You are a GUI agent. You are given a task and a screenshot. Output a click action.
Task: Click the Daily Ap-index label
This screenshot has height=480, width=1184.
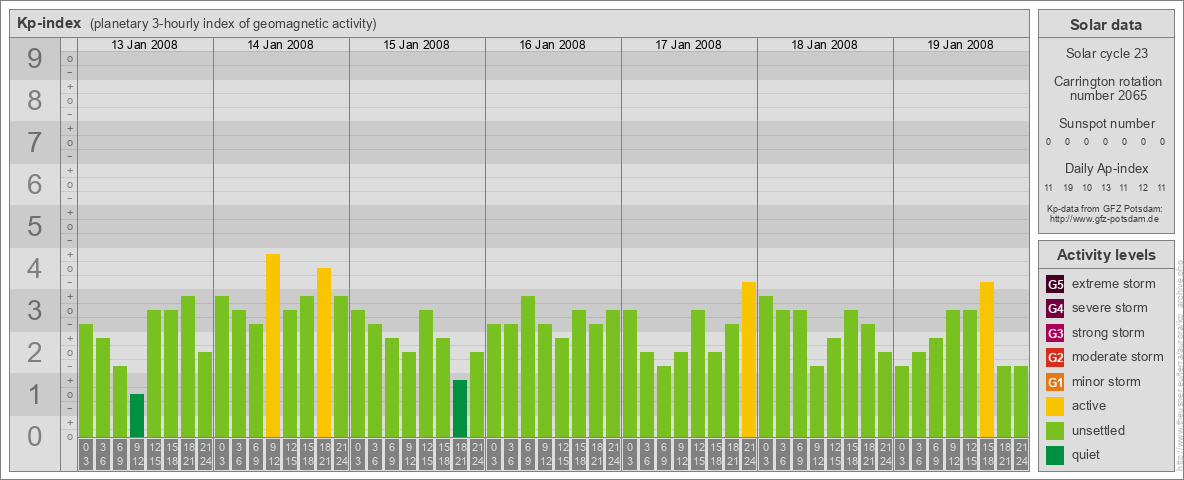(x=1106, y=168)
